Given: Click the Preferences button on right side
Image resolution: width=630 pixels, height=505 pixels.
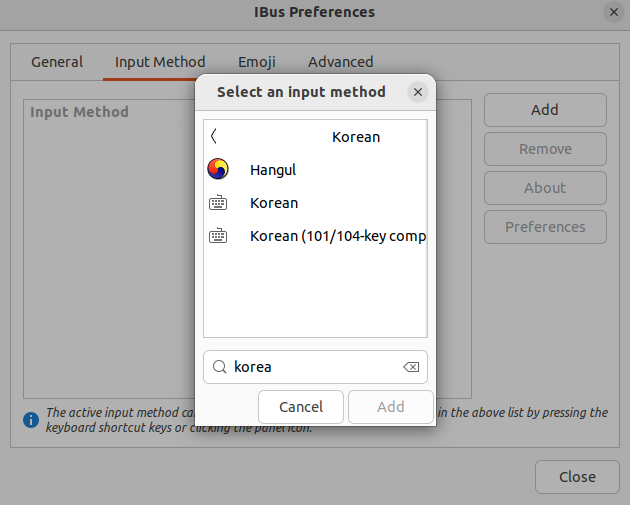Looking at the screenshot, I should [545, 227].
